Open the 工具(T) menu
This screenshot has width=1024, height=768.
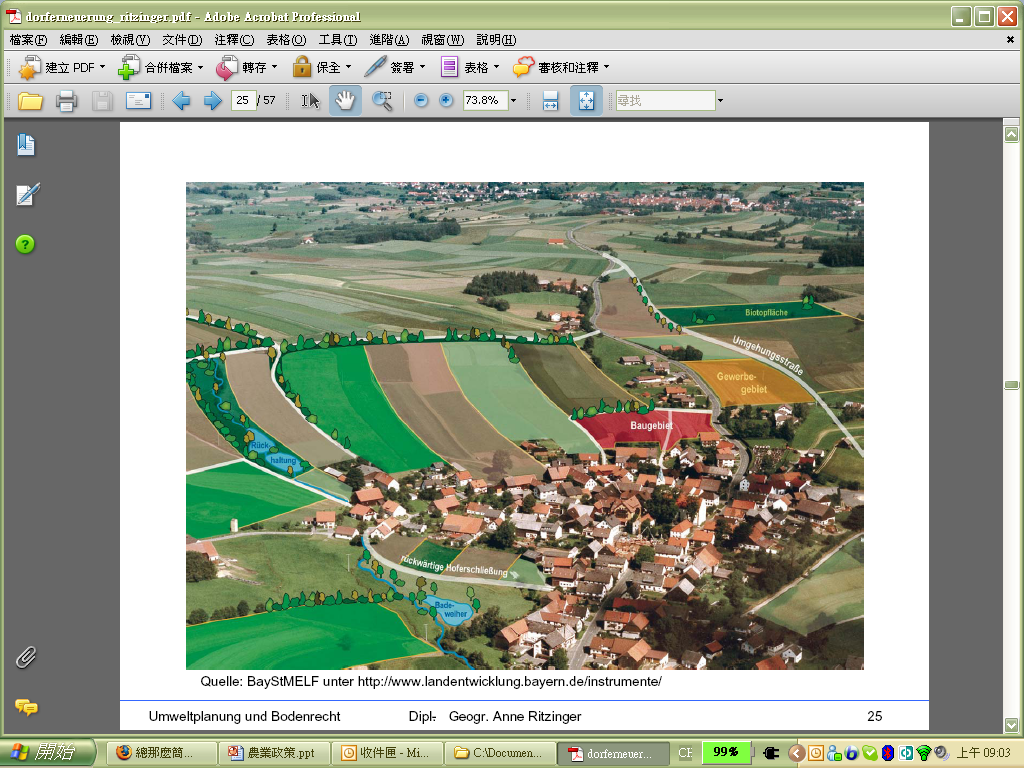pos(338,40)
